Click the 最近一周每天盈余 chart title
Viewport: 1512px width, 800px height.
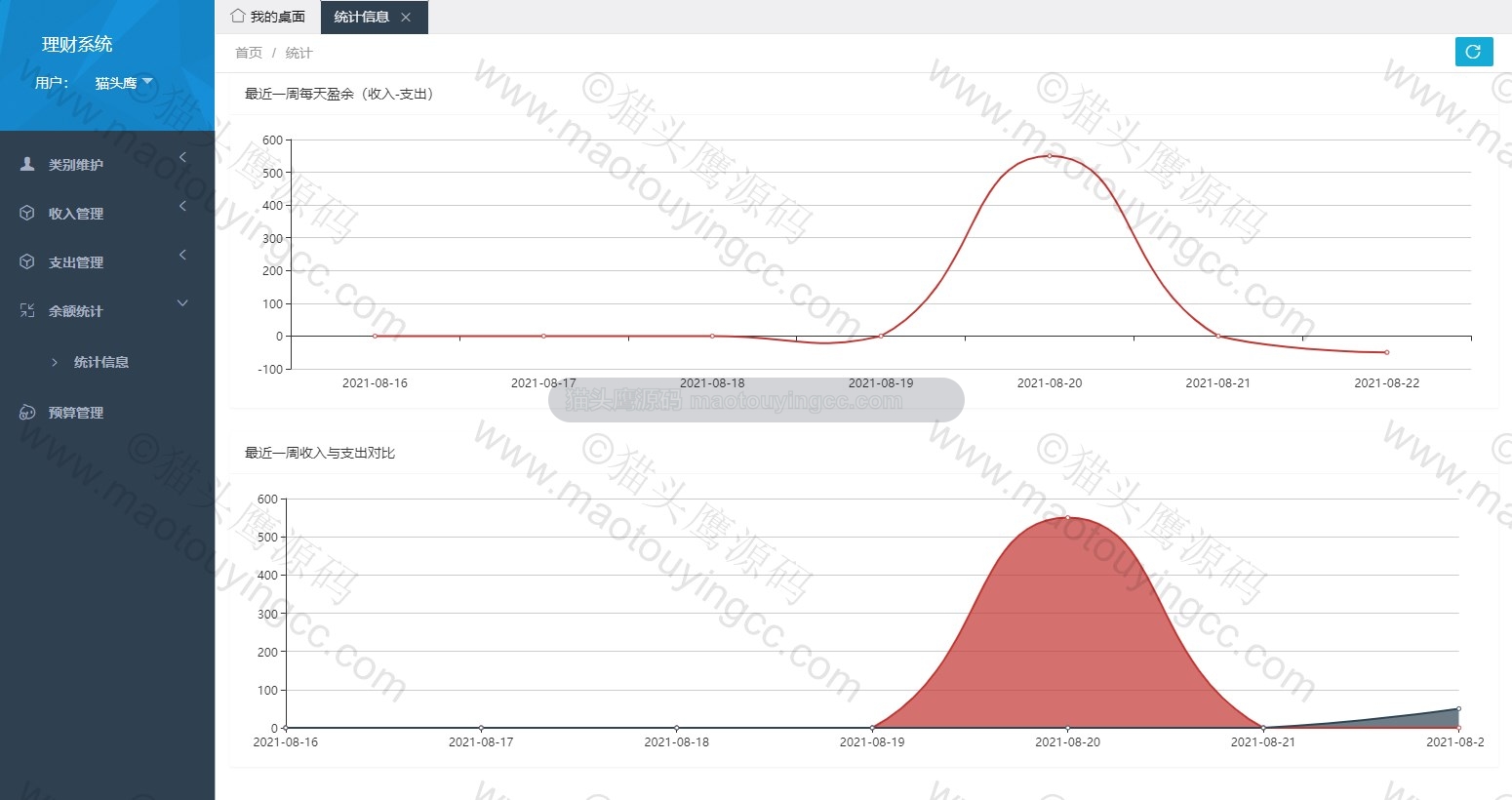coord(338,94)
